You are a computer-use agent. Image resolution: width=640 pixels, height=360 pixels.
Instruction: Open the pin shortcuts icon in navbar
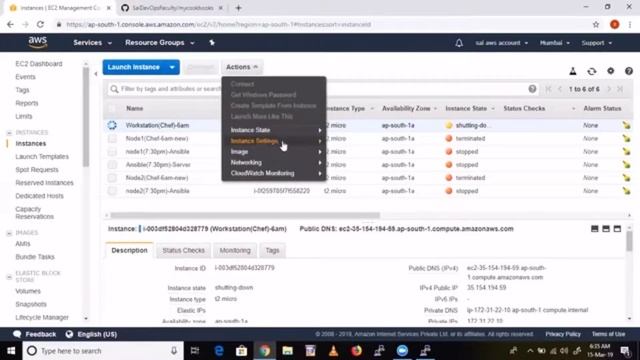point(212,42)
